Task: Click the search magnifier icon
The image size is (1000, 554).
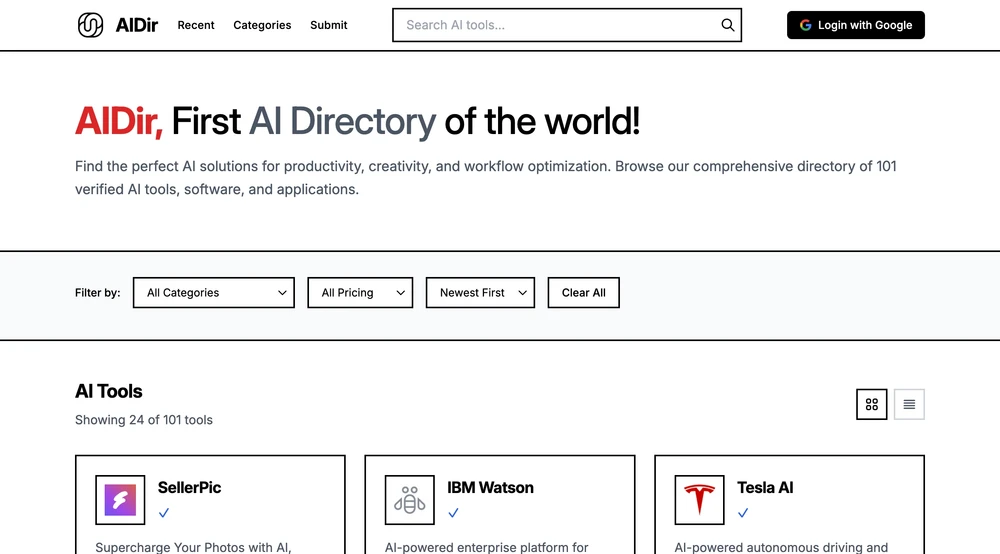Action: (728, 25)
